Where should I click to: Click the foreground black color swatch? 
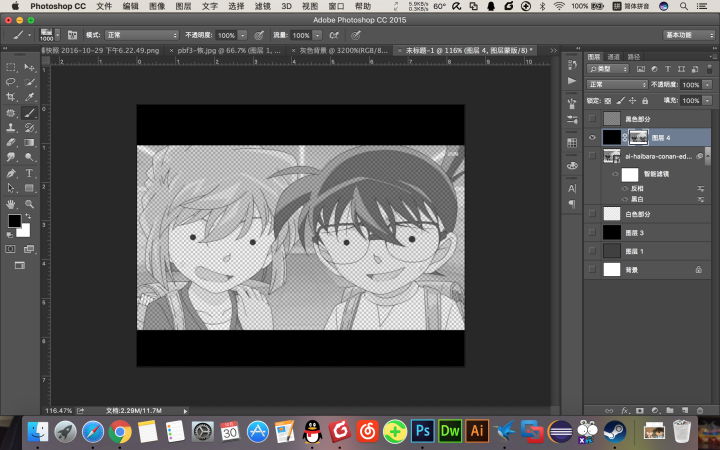13,220
